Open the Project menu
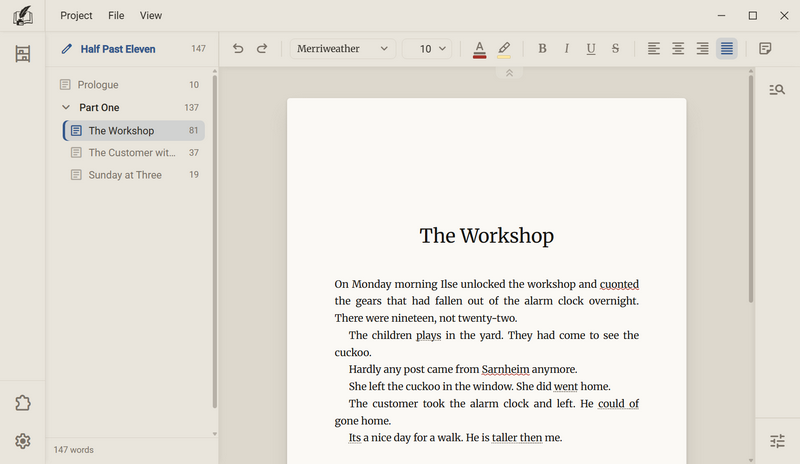 pos(76,15)
